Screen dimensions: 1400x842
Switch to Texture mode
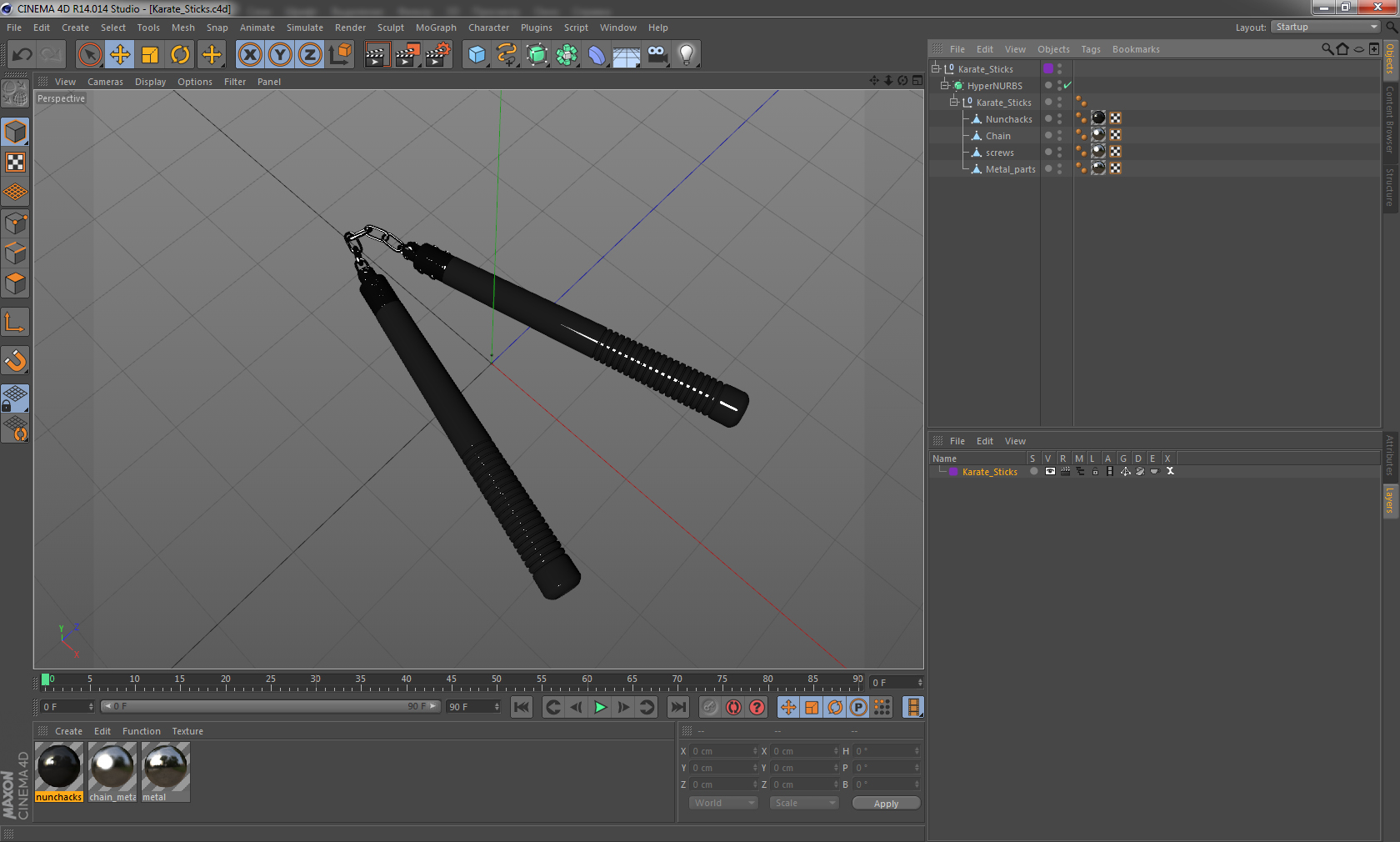[x=15, y=163]
